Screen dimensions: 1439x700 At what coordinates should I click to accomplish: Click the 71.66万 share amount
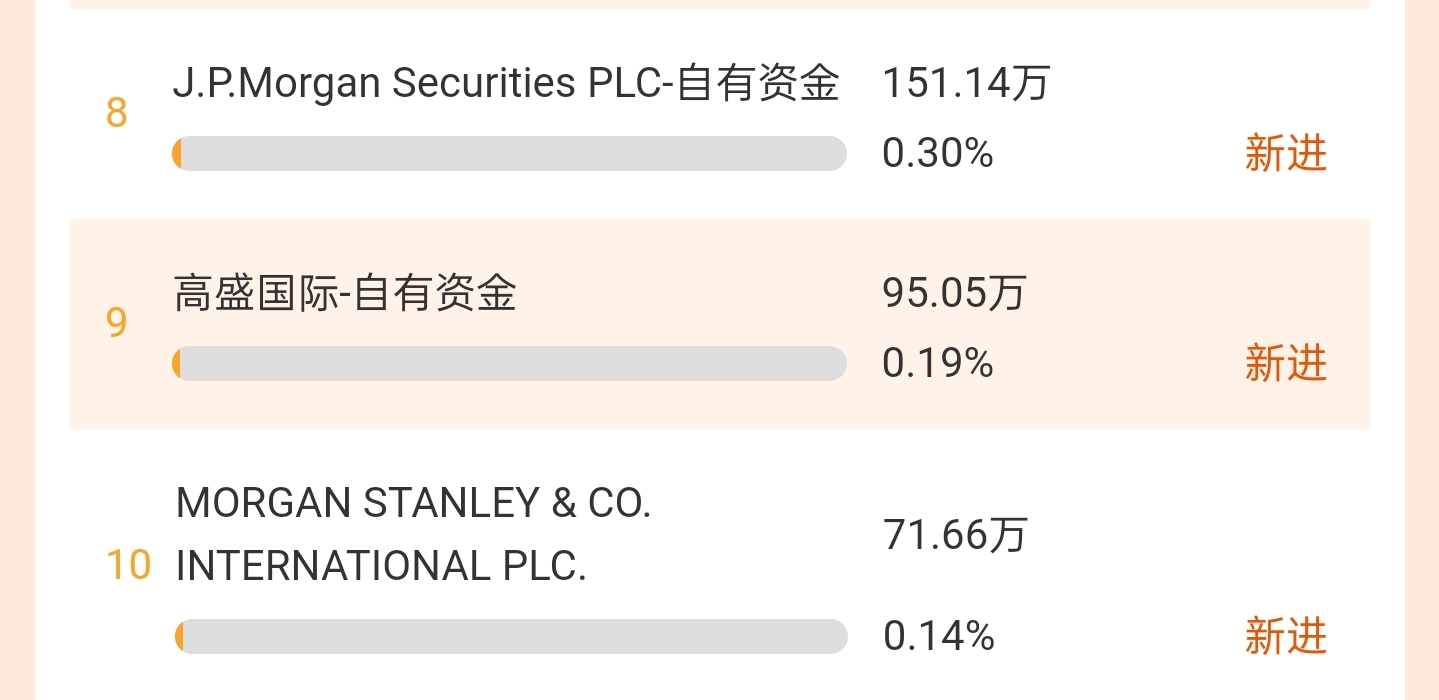(954, 535)
